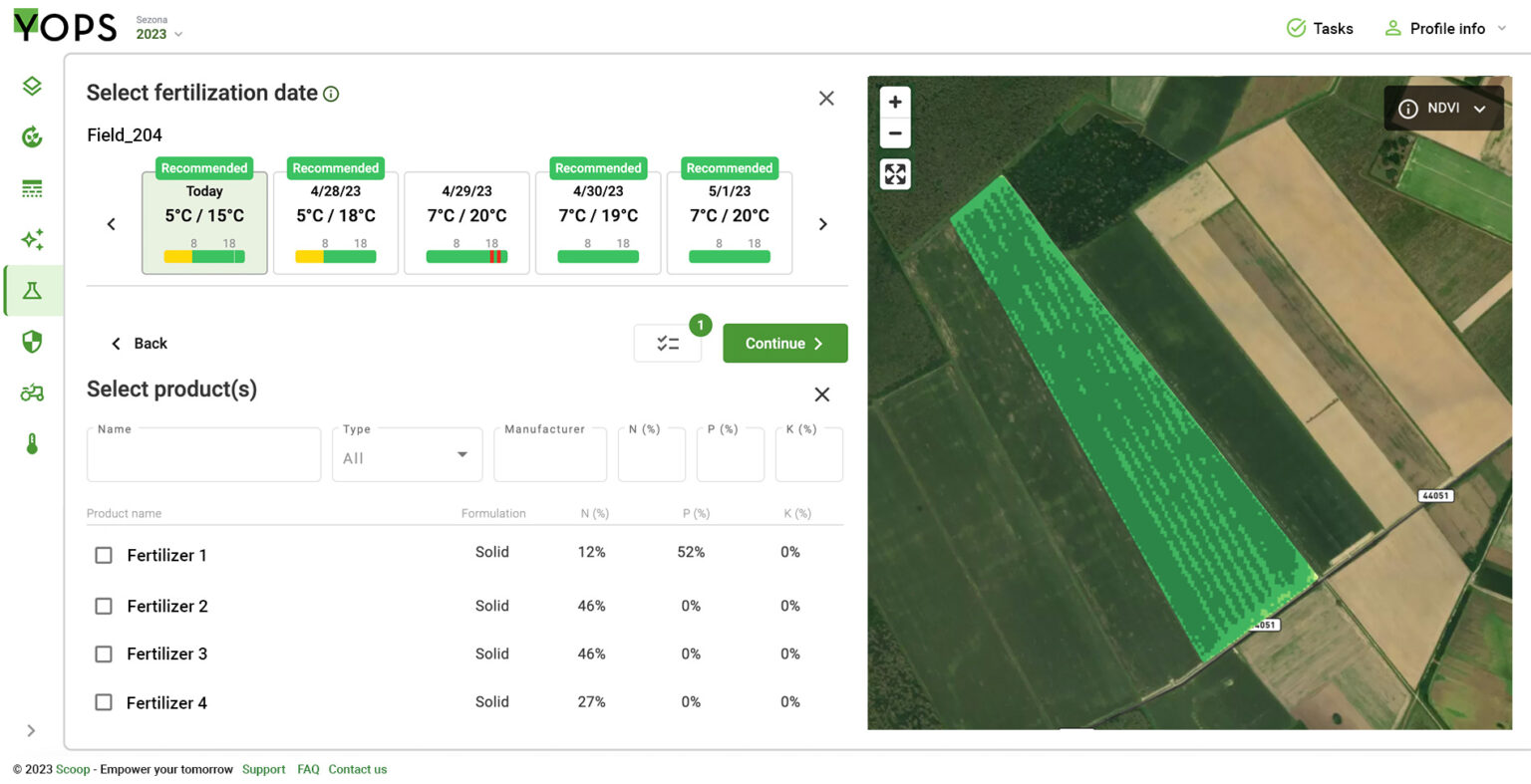Toggle fullscreen map view

895,174
